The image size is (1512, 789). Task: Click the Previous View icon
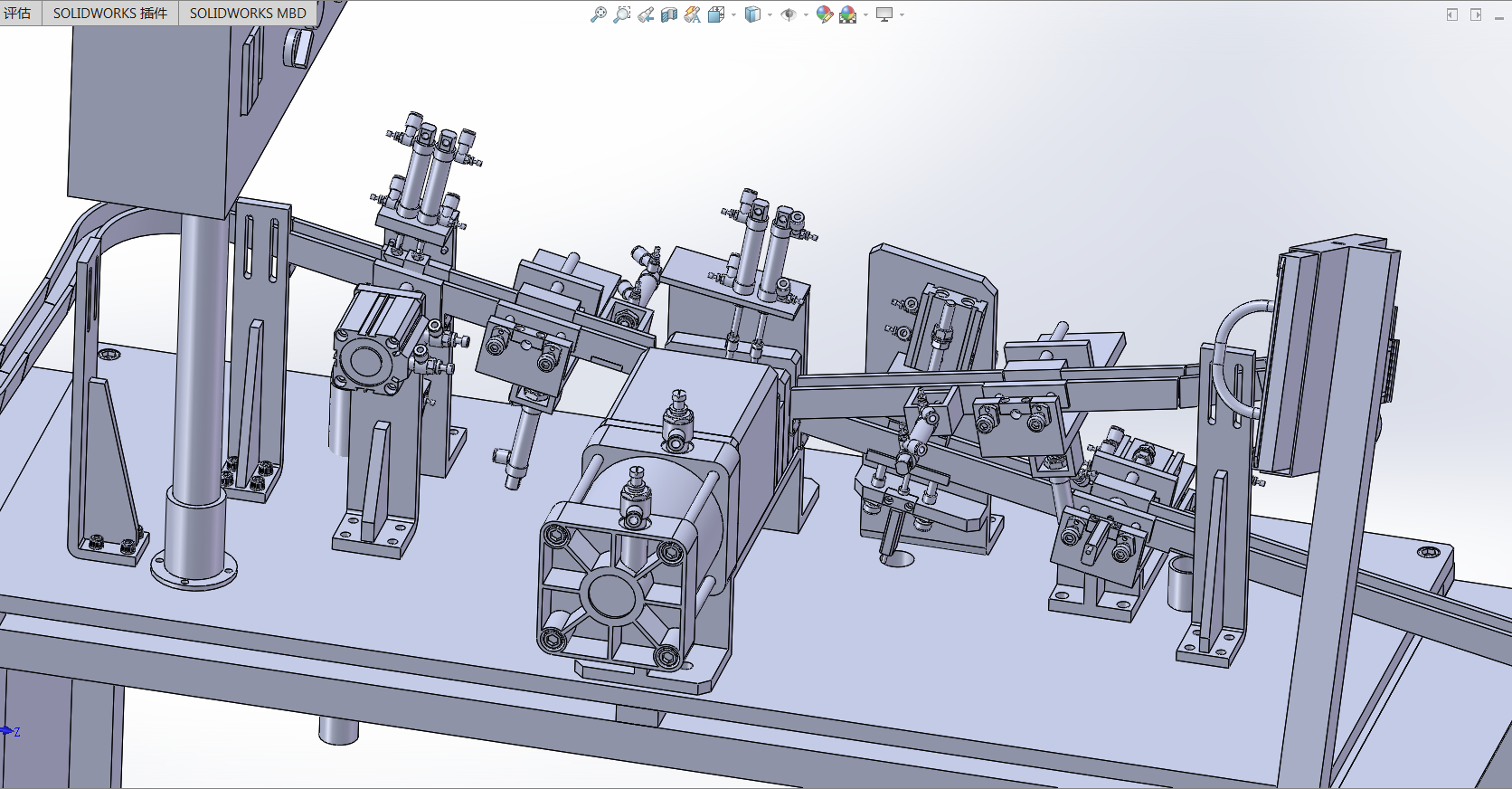click(x=646, y=14)
